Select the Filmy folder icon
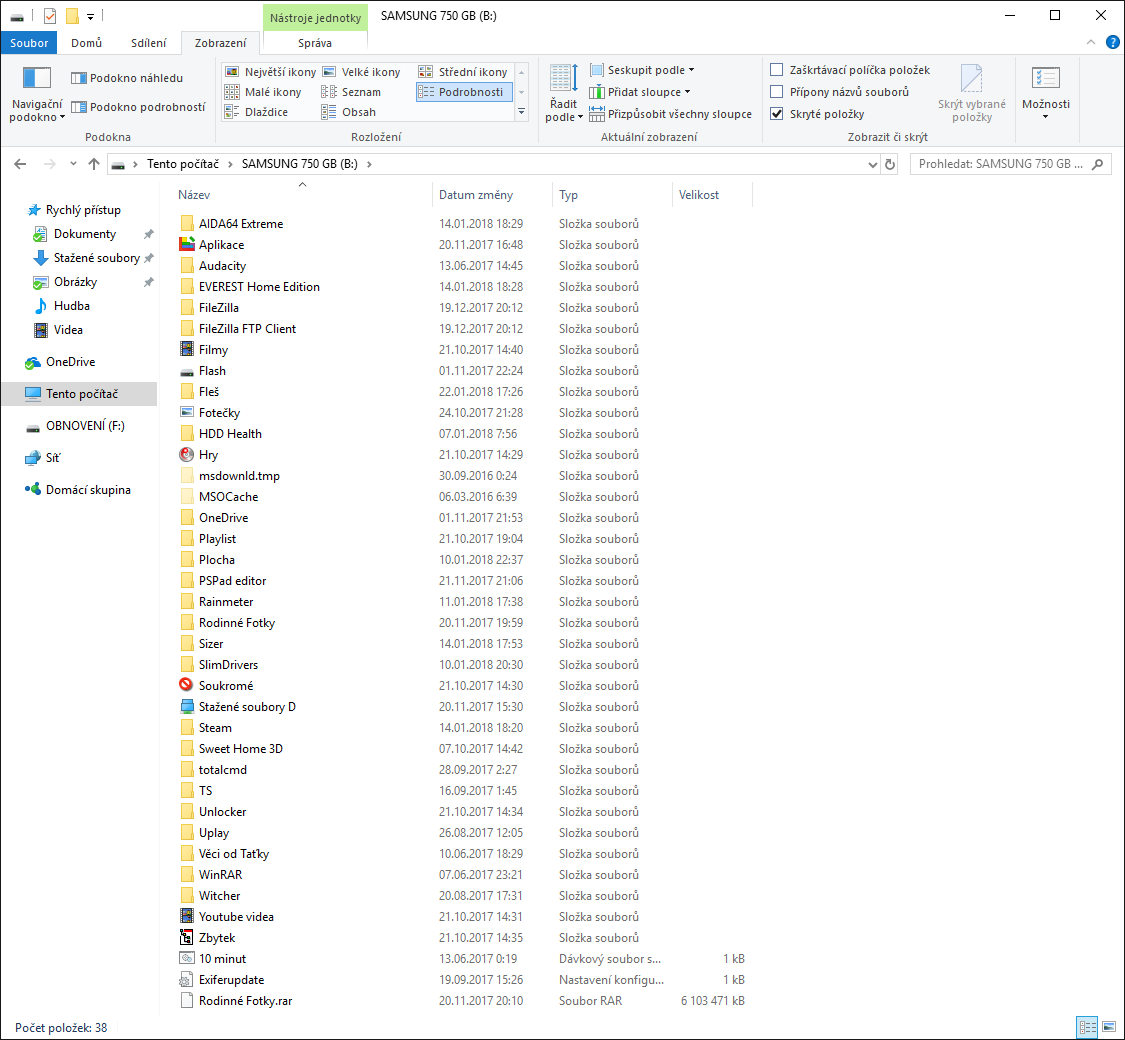Viewport: 1125px width, 1040px height. (x=187, y=349)
